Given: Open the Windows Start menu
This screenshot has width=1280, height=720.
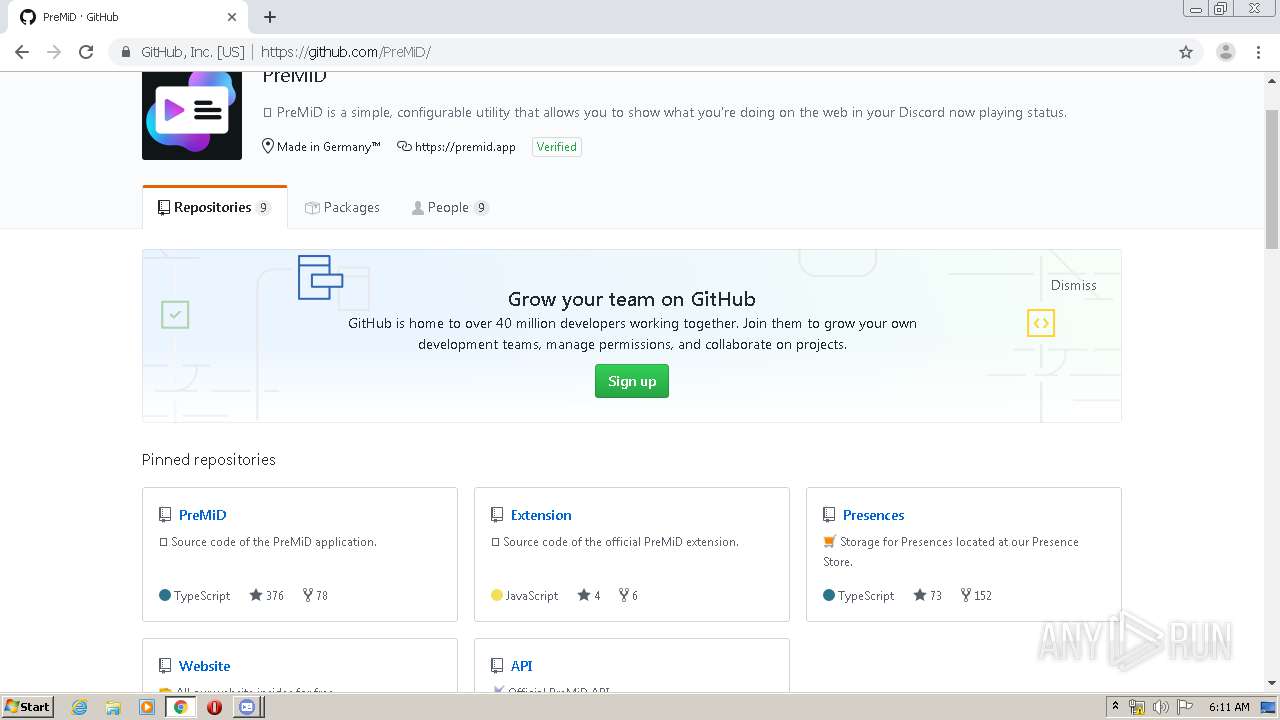Looking at the screenshot, I should click(27, 706).
